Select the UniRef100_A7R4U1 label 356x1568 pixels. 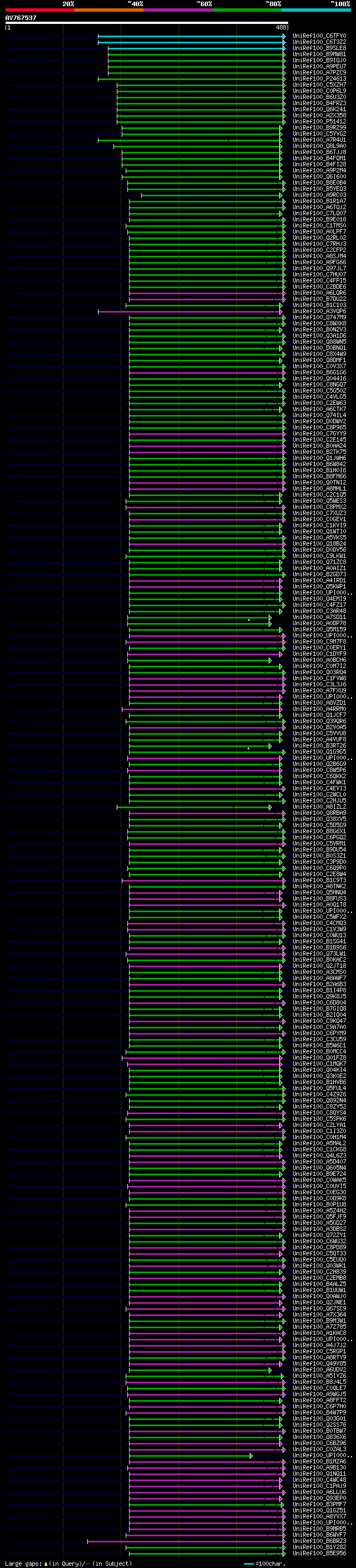(x=319, y=140)
